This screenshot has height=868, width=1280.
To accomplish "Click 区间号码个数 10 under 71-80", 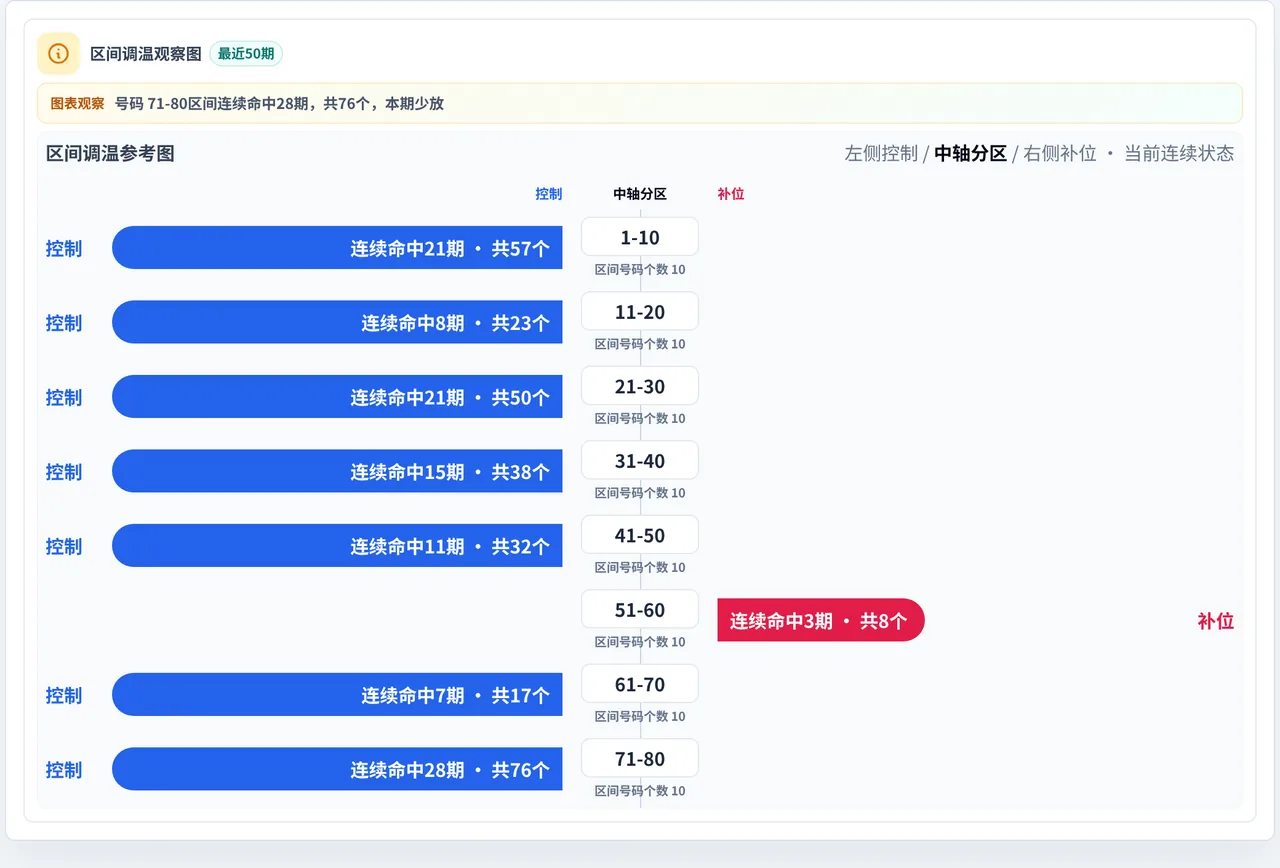I will point(640,791).
